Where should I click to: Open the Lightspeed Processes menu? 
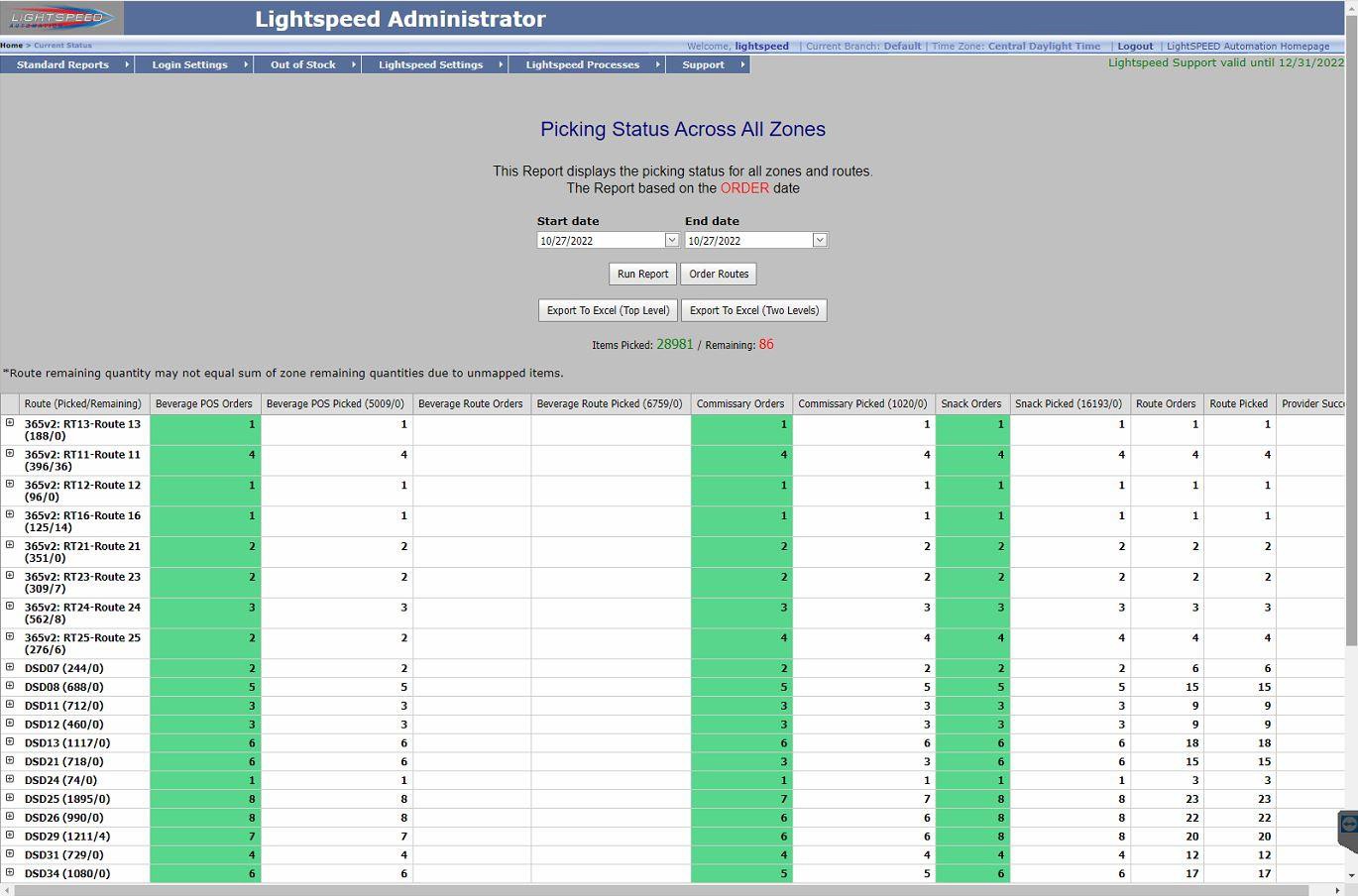click(x=587, y=64)
